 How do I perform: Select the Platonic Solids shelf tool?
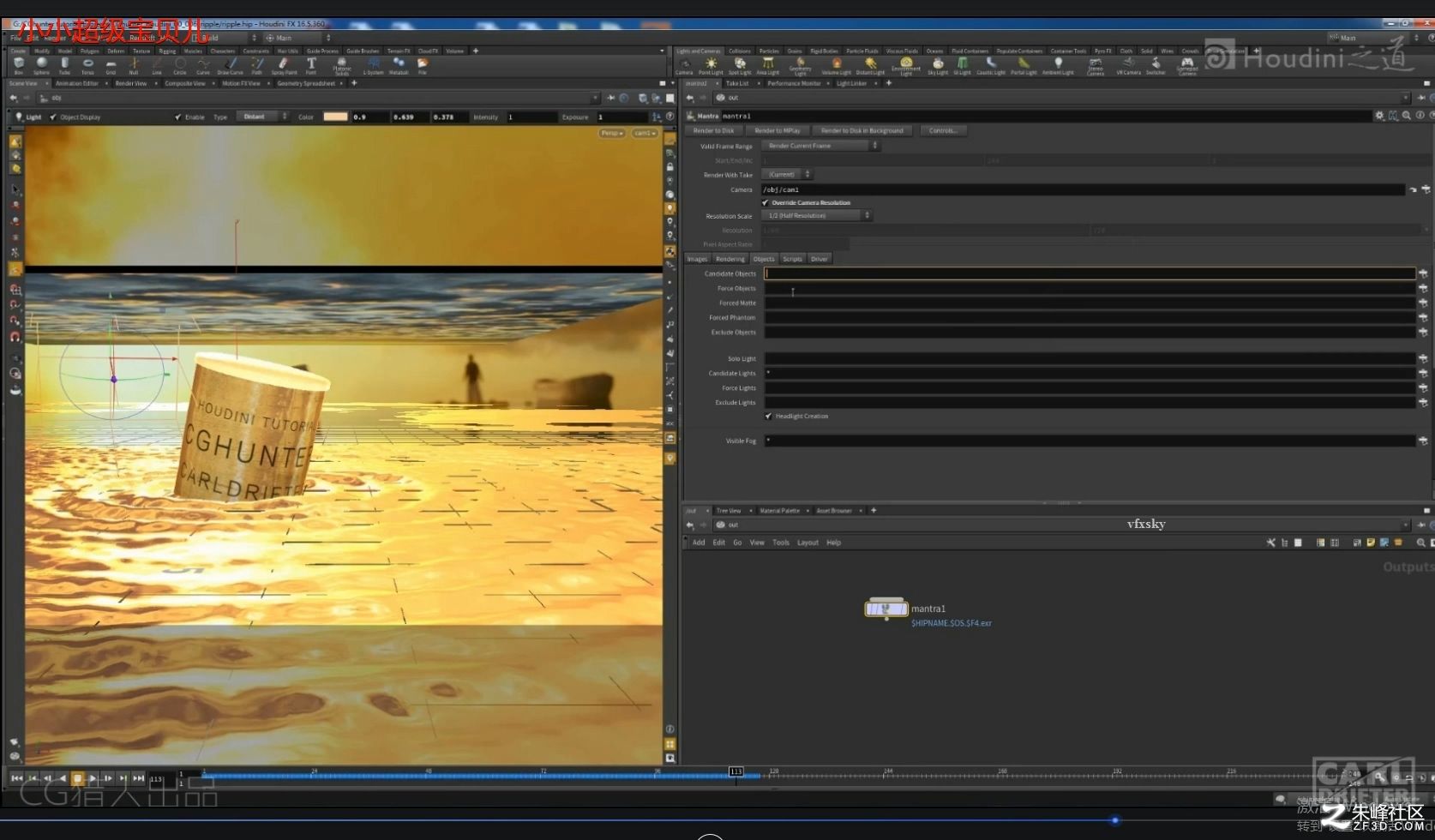[x=341, y=66]
